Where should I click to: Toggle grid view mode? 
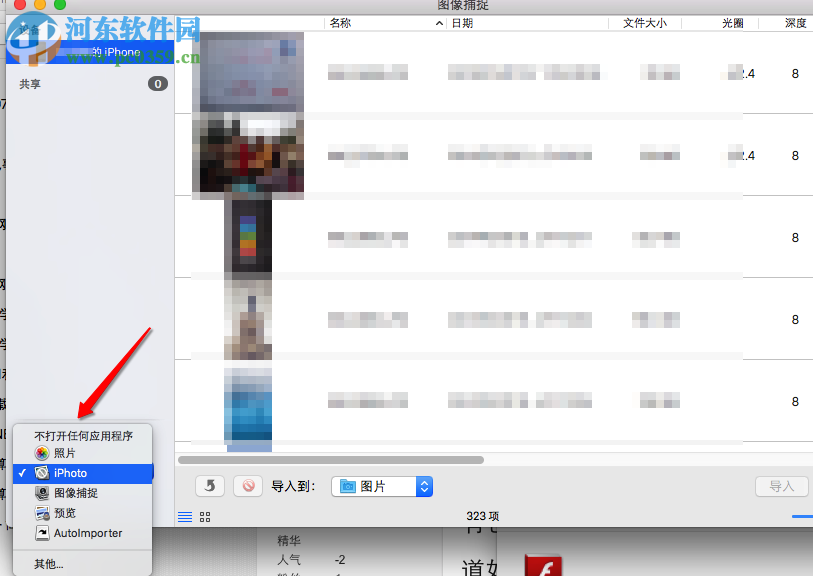(204, 516)
